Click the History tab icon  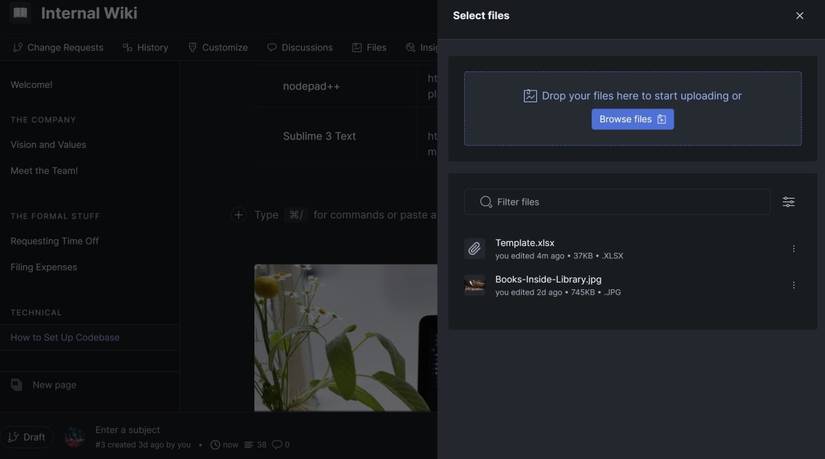coord(127,47)
